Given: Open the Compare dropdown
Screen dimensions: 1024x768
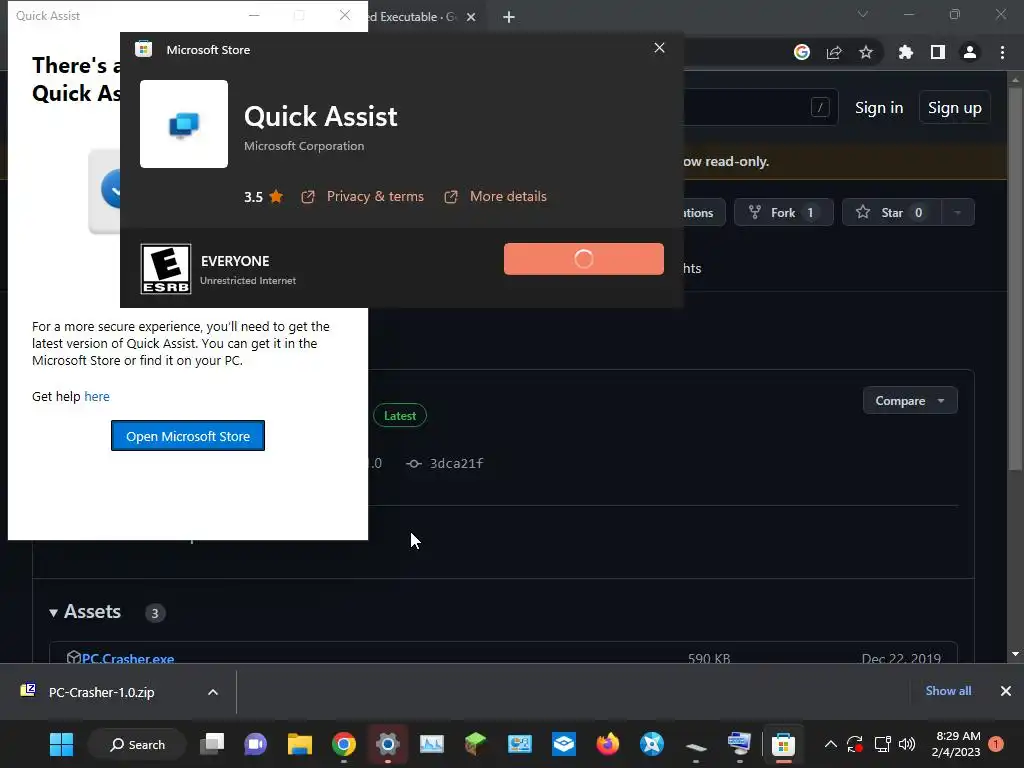Looking at the screenshot, I should (x=910, y=400).
